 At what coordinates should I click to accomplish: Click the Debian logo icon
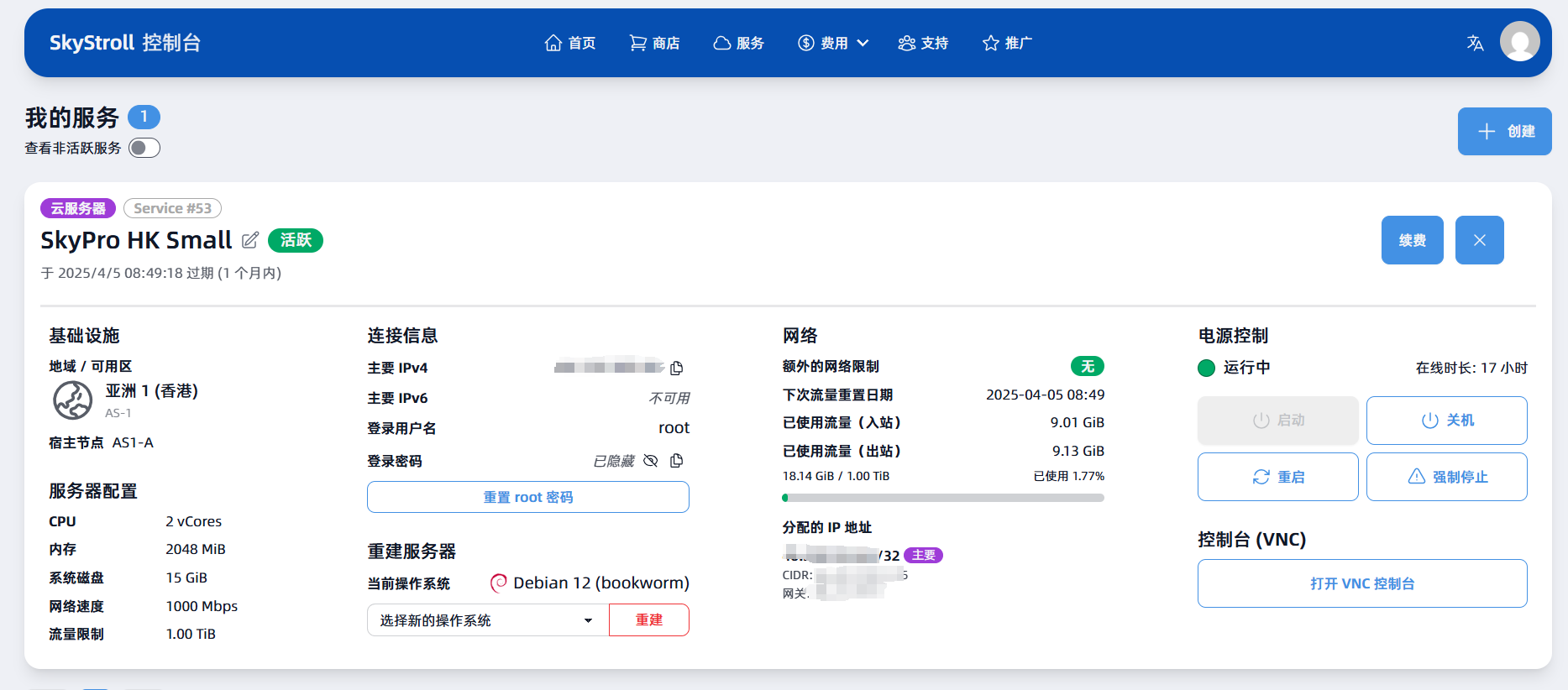coord(499,583)
